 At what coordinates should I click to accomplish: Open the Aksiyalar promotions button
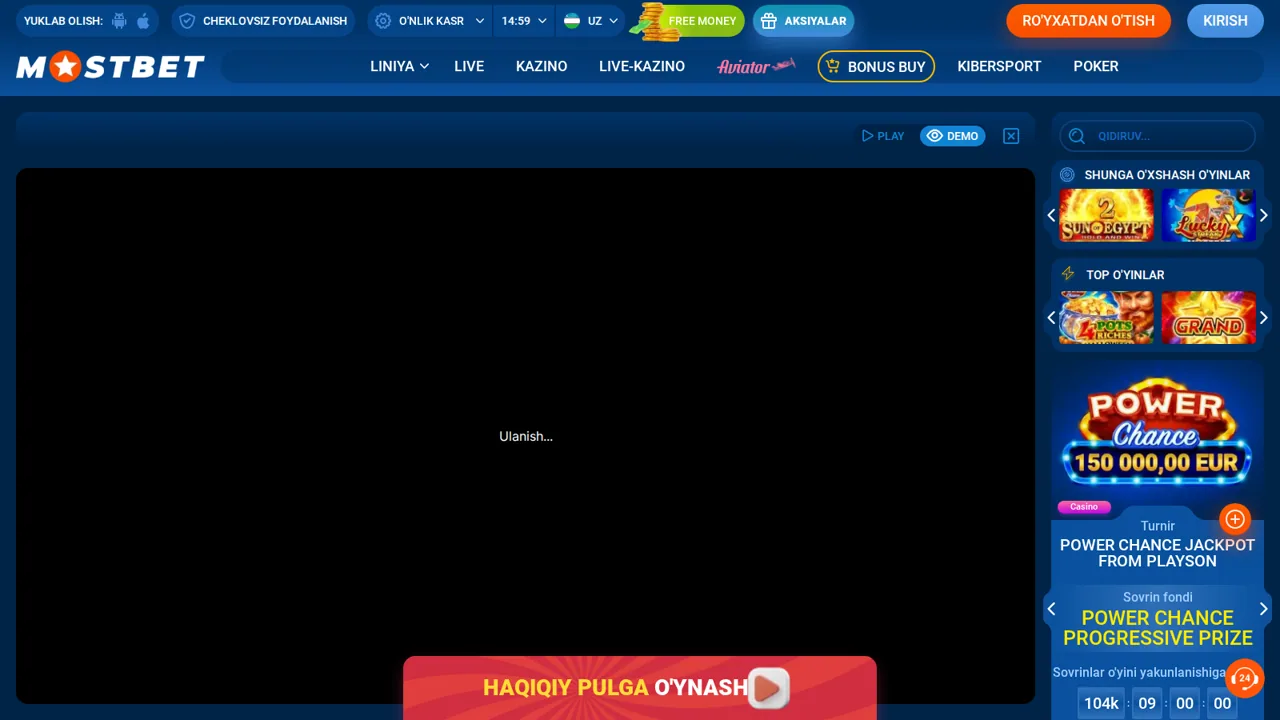pyautogui.click(x=803, y=21)
